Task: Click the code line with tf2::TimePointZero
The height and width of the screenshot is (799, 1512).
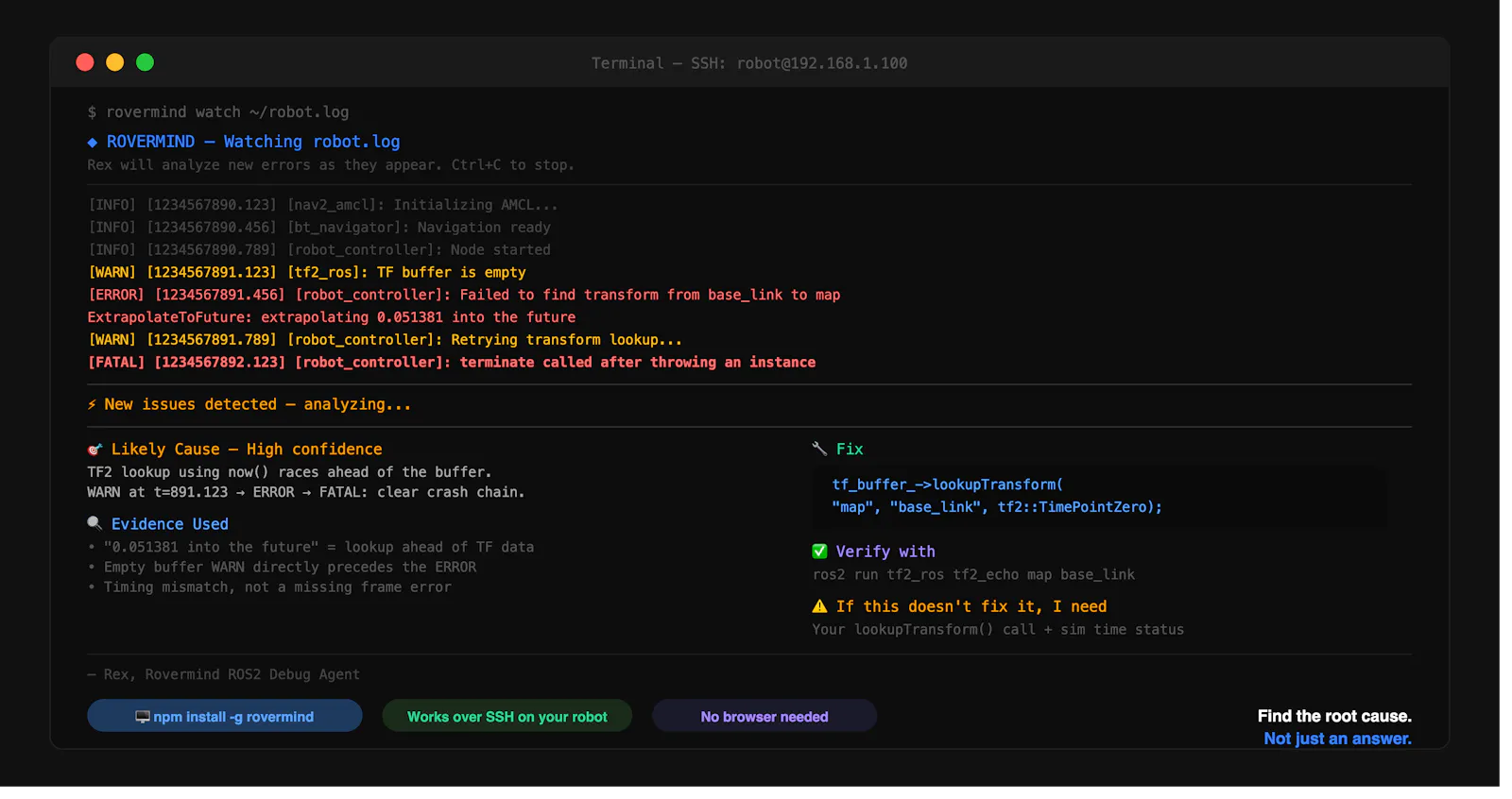Action: pyautogui.click(x=997, y=507)
